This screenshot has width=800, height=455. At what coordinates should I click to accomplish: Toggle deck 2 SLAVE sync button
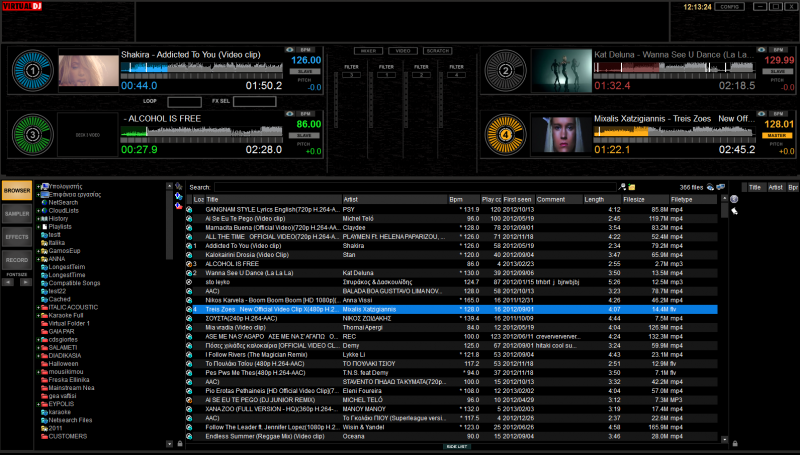click(778, 71)
